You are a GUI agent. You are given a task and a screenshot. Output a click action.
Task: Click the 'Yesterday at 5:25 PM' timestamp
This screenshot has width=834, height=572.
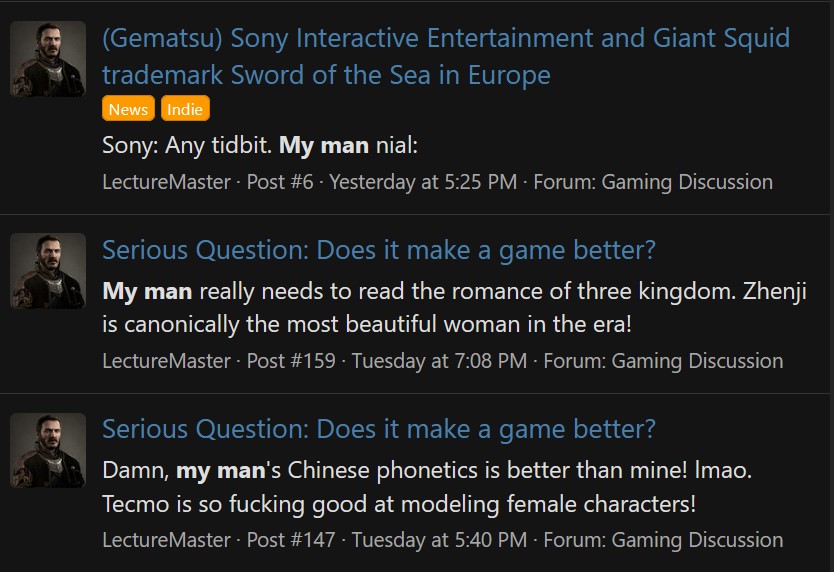pos(423,182)
